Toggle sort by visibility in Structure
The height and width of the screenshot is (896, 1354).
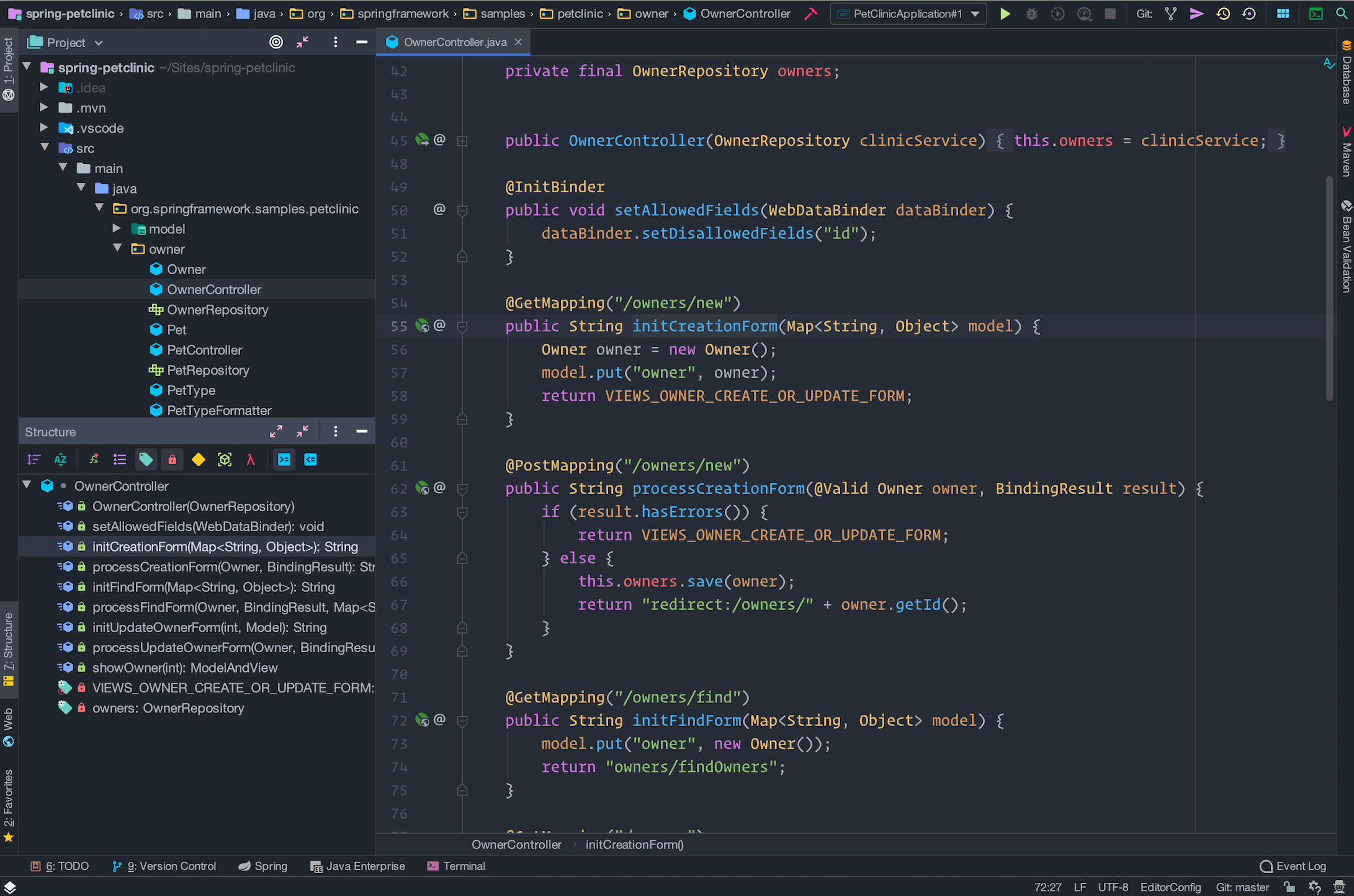point(34,459)
